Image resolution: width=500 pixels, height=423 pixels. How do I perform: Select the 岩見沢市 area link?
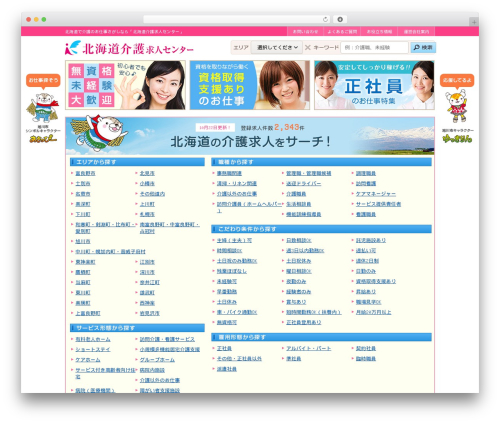click(x=150, y=313)
